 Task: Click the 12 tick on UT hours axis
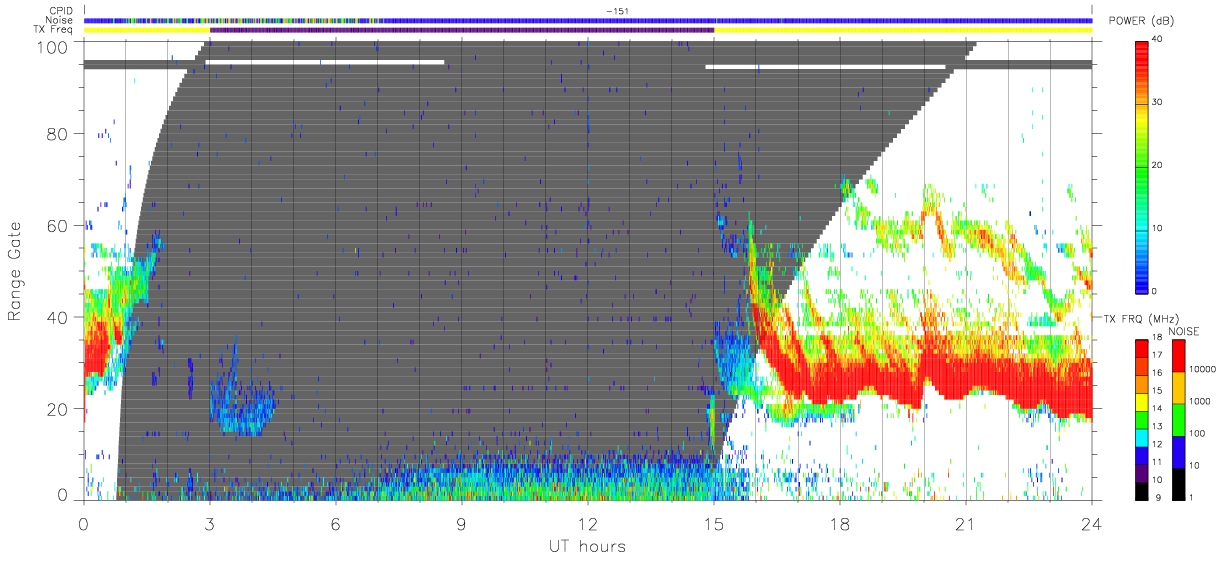588,523
